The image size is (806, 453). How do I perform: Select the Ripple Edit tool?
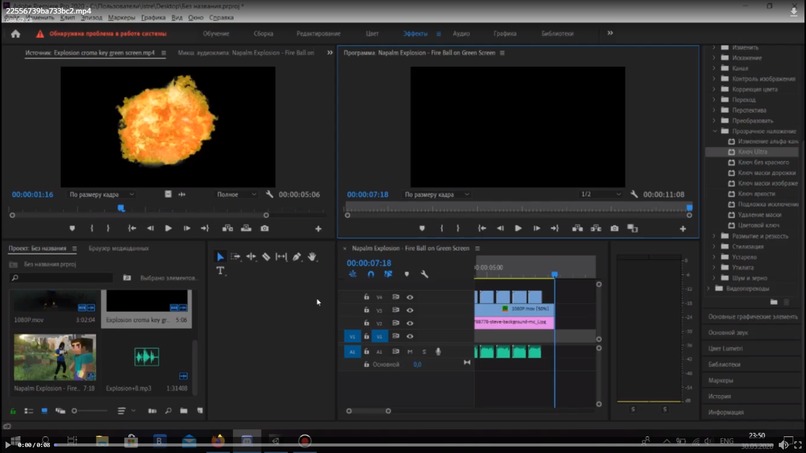(x=251, y=257)
